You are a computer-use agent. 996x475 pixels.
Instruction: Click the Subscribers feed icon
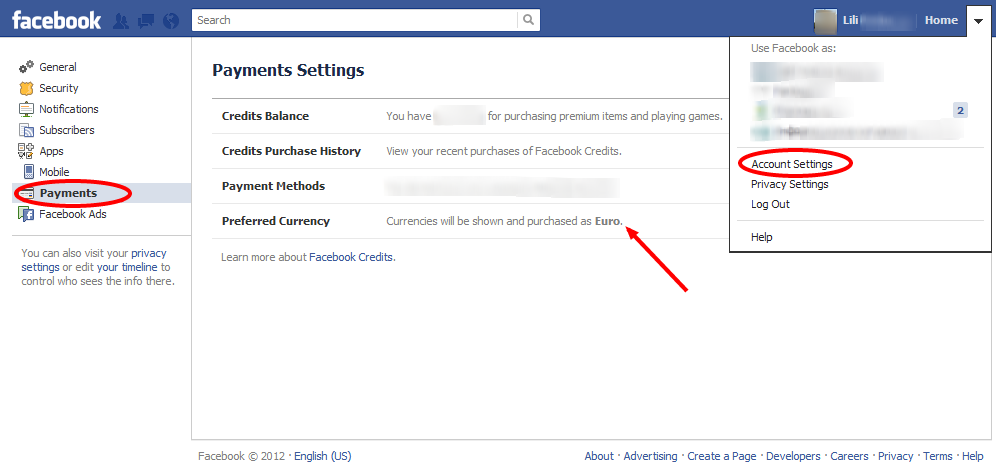[x=26, y=130]
